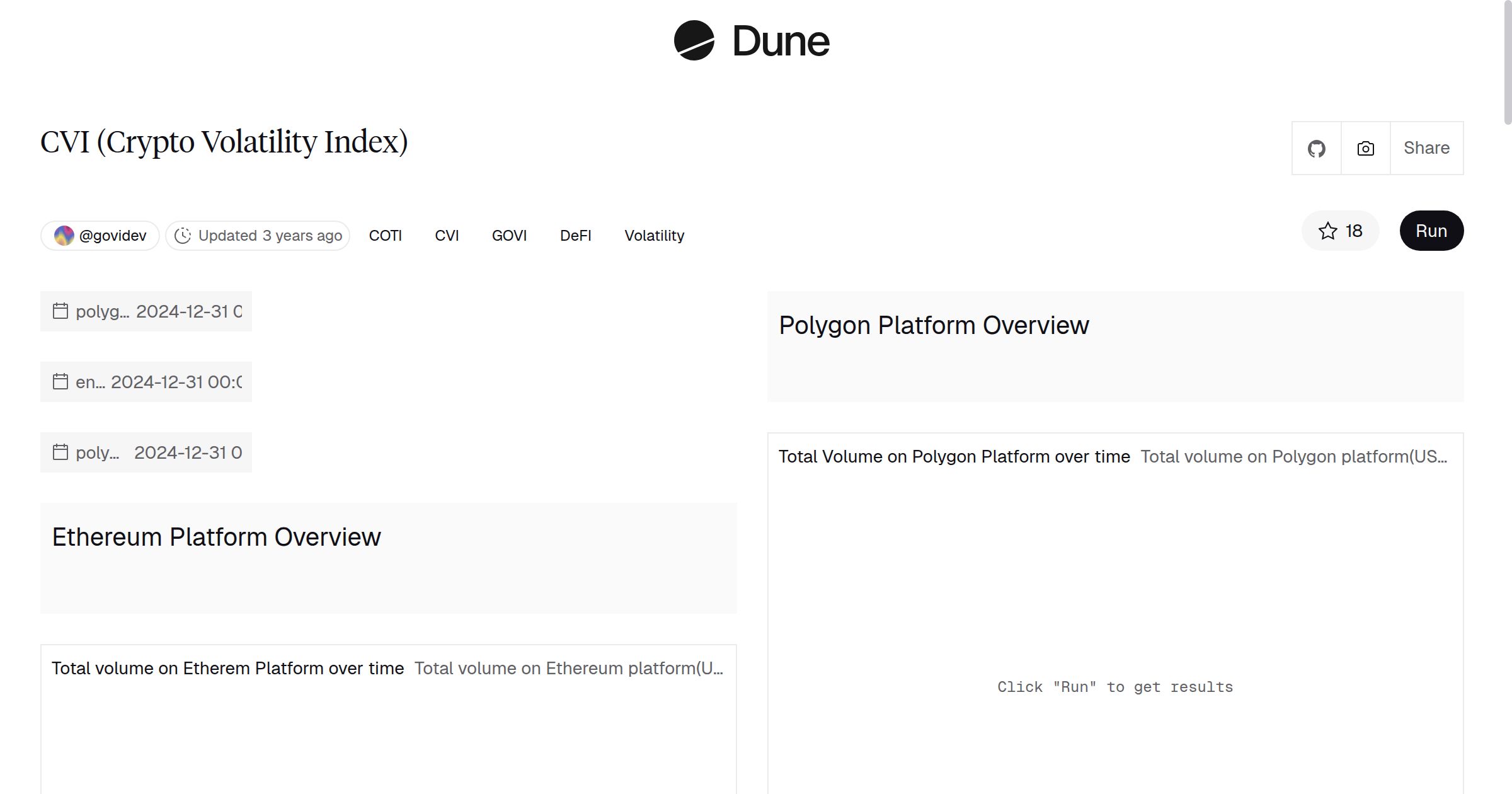Open the en... 2024-12-31 date parameter
The height and width of the screenshot is (794, 1512).
point(176,382)
